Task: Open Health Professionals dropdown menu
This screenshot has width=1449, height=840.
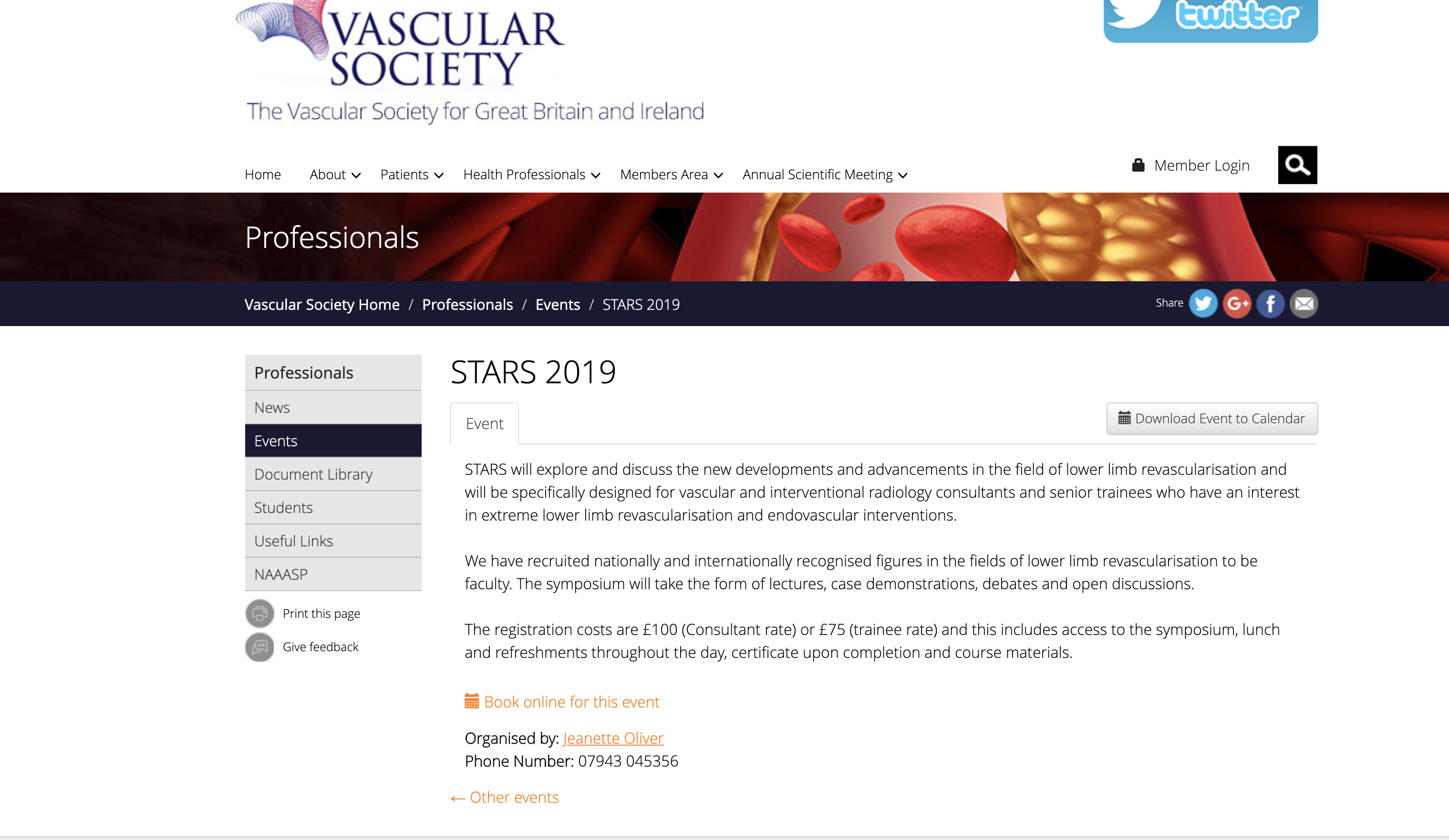Action: (531, 174)
